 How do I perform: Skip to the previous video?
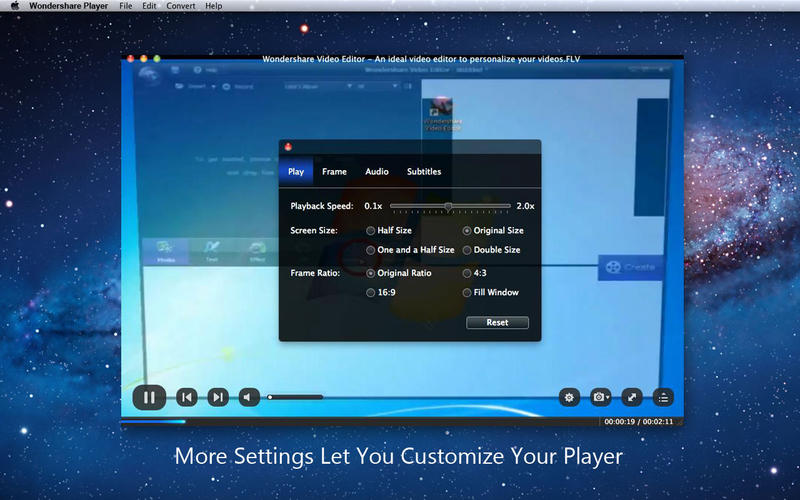point(186,397)
